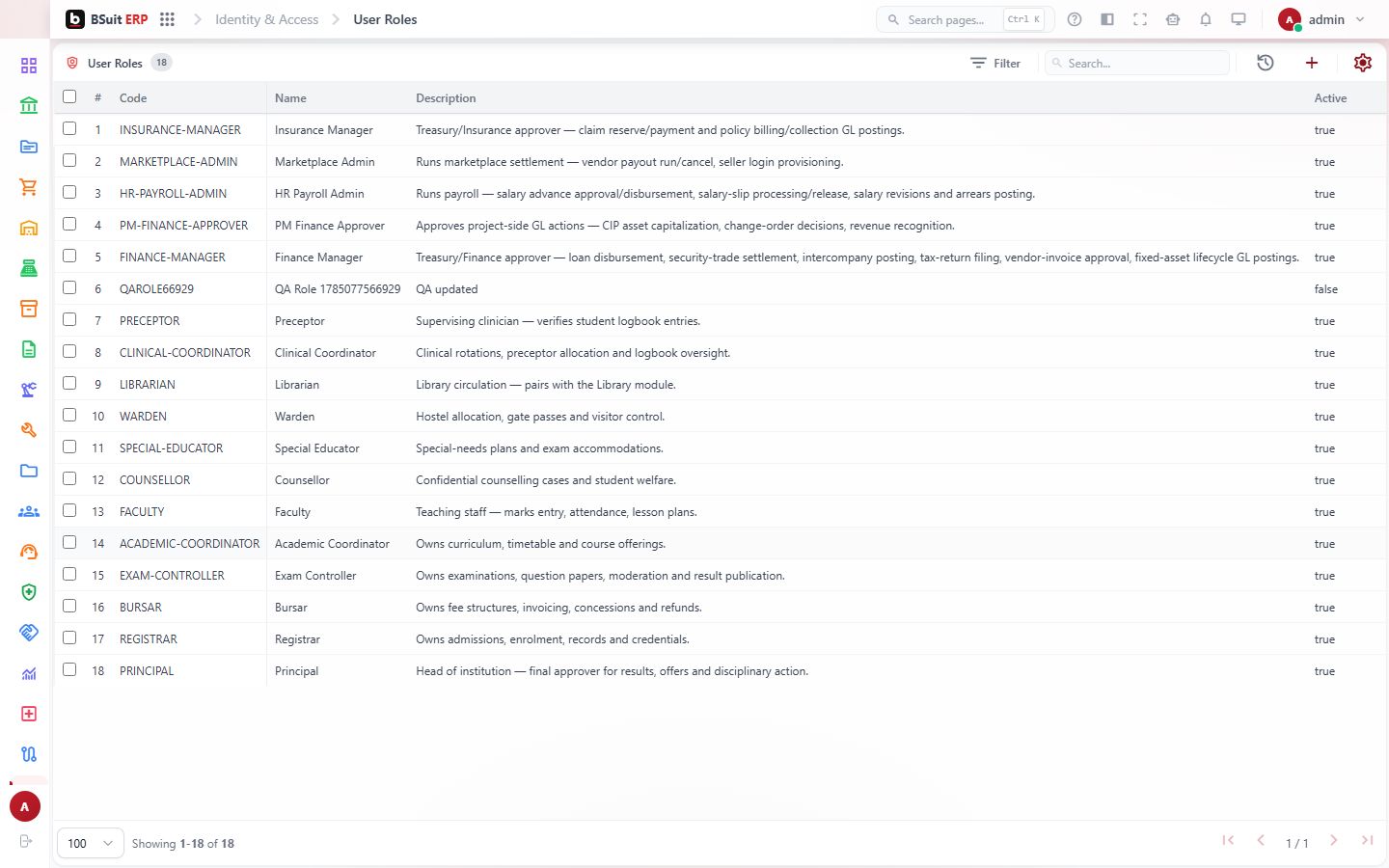Open the orange wrench maintenance icon

(x=29, y=430)
